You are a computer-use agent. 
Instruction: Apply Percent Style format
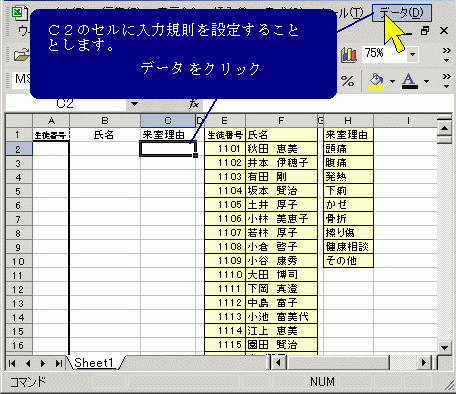[347, 81]
